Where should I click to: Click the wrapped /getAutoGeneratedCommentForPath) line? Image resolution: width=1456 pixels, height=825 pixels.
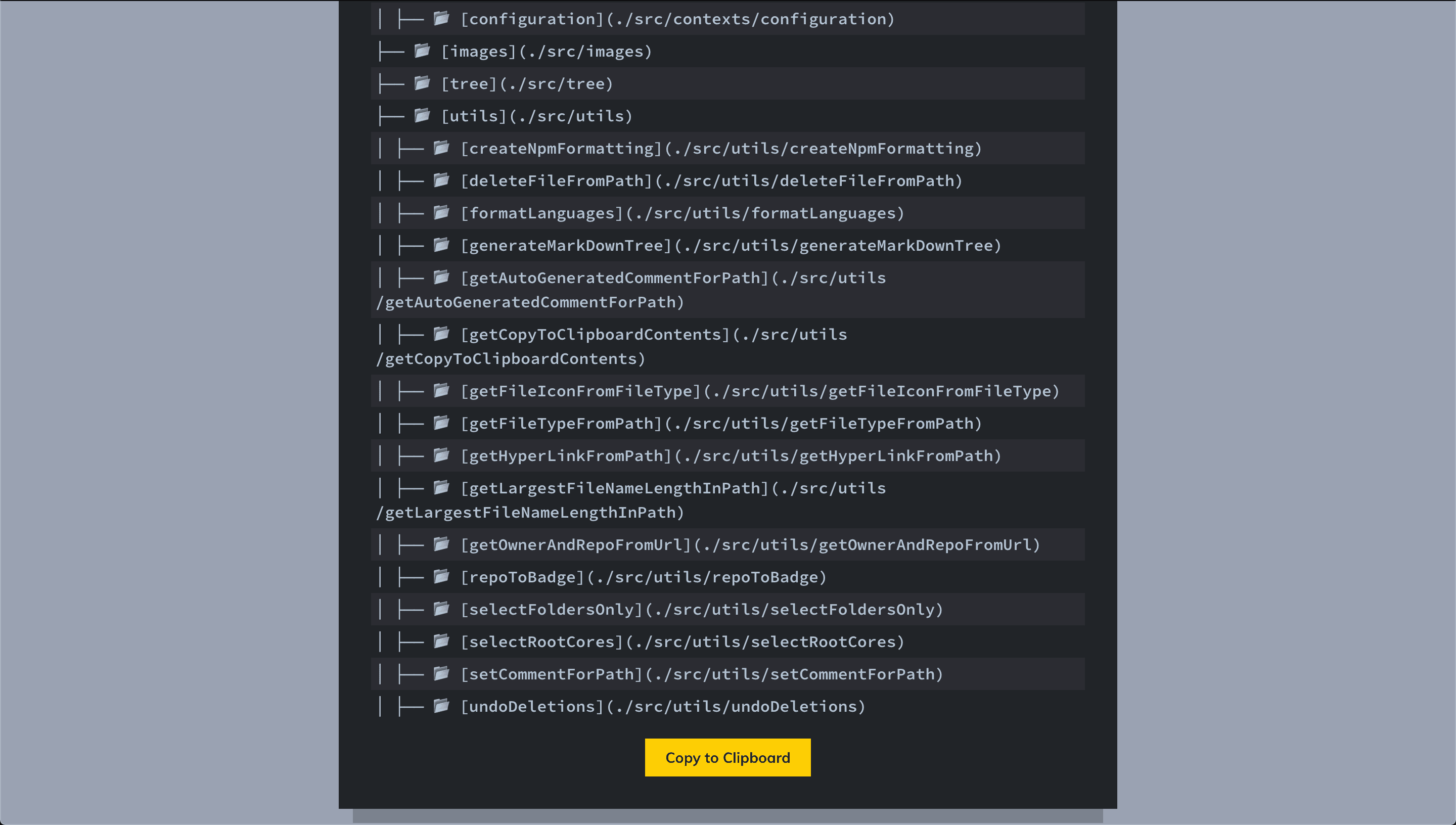530,302
